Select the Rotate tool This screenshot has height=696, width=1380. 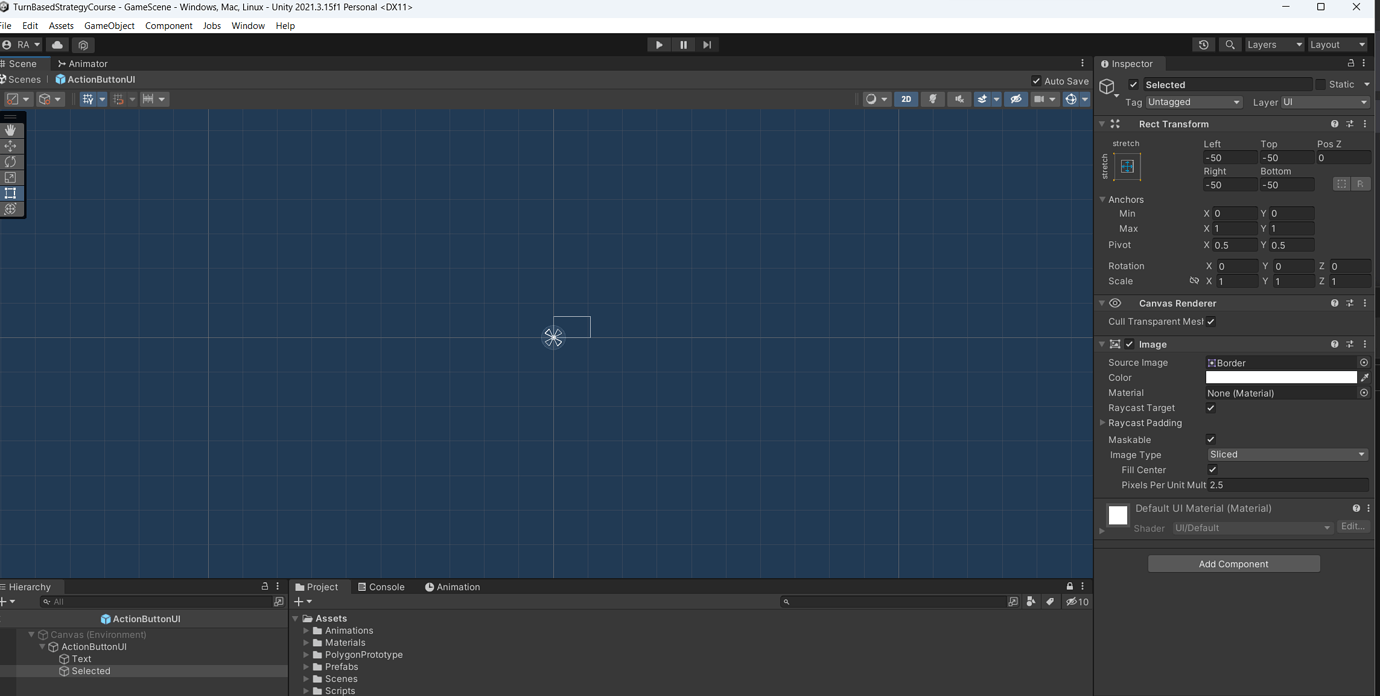point(11,162)
